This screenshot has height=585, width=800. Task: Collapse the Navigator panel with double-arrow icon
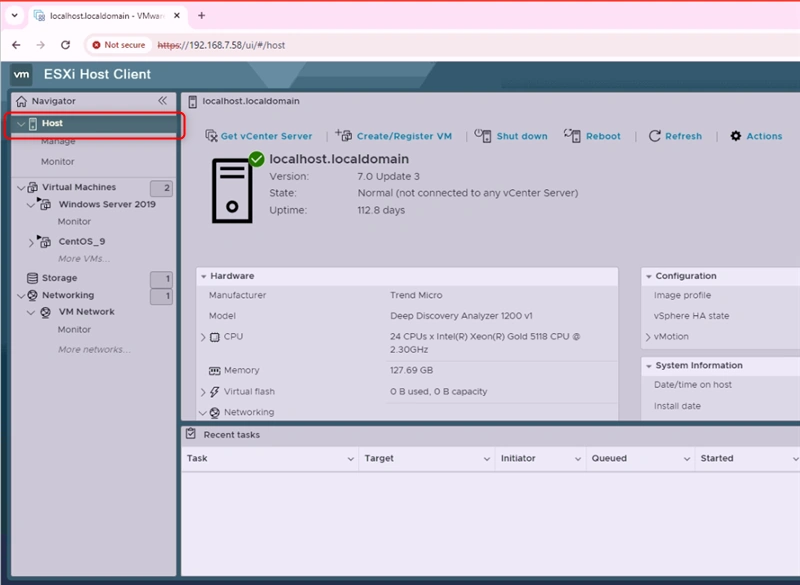point(162,100)
